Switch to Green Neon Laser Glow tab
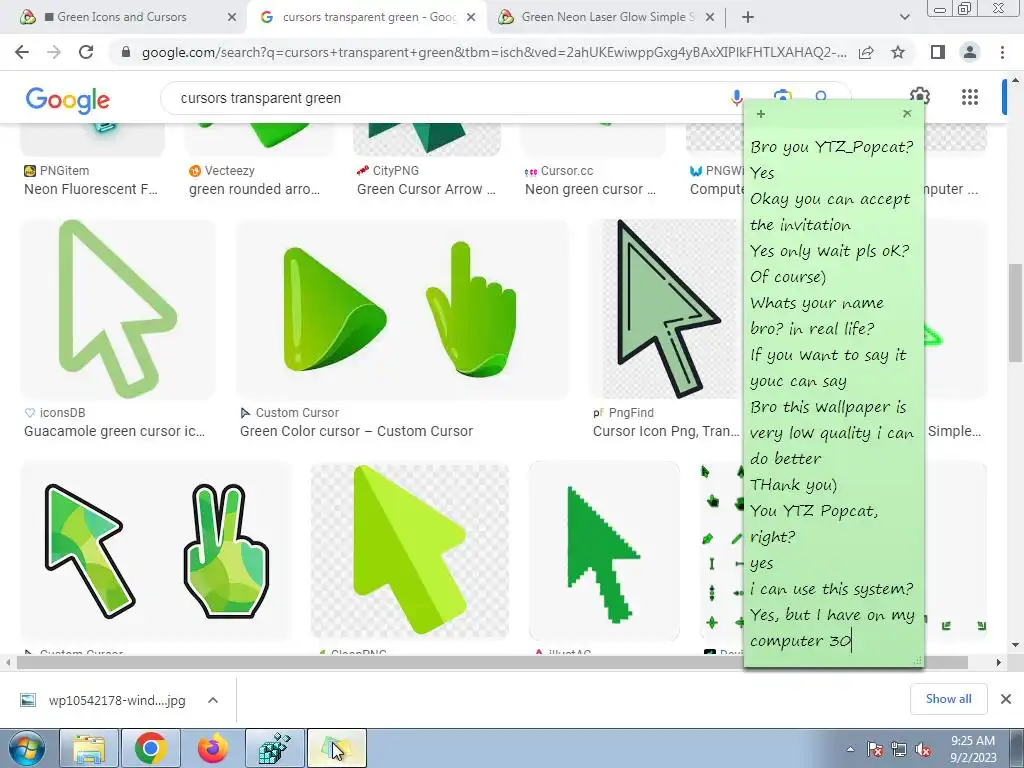 point(607,17)
